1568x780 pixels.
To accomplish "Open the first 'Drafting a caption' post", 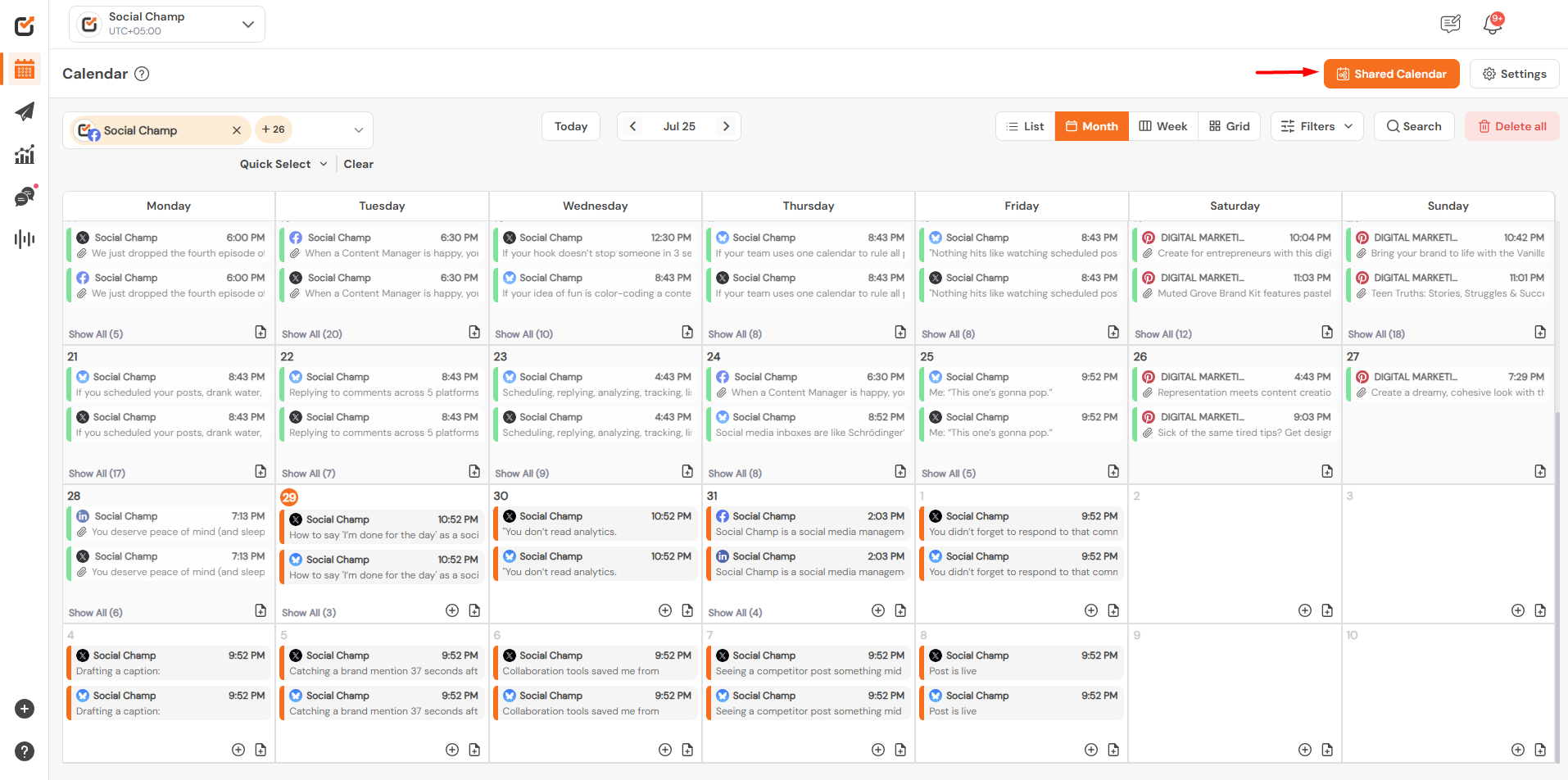I will (170, 663).
